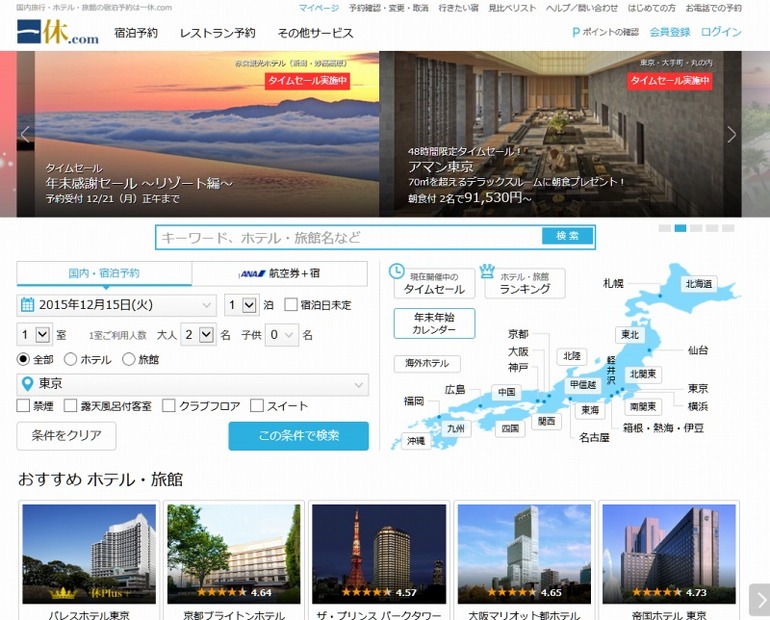Select last carousel indicator dot
The height and width of the screenshot is (620, 770).
(x=728, y=228)
